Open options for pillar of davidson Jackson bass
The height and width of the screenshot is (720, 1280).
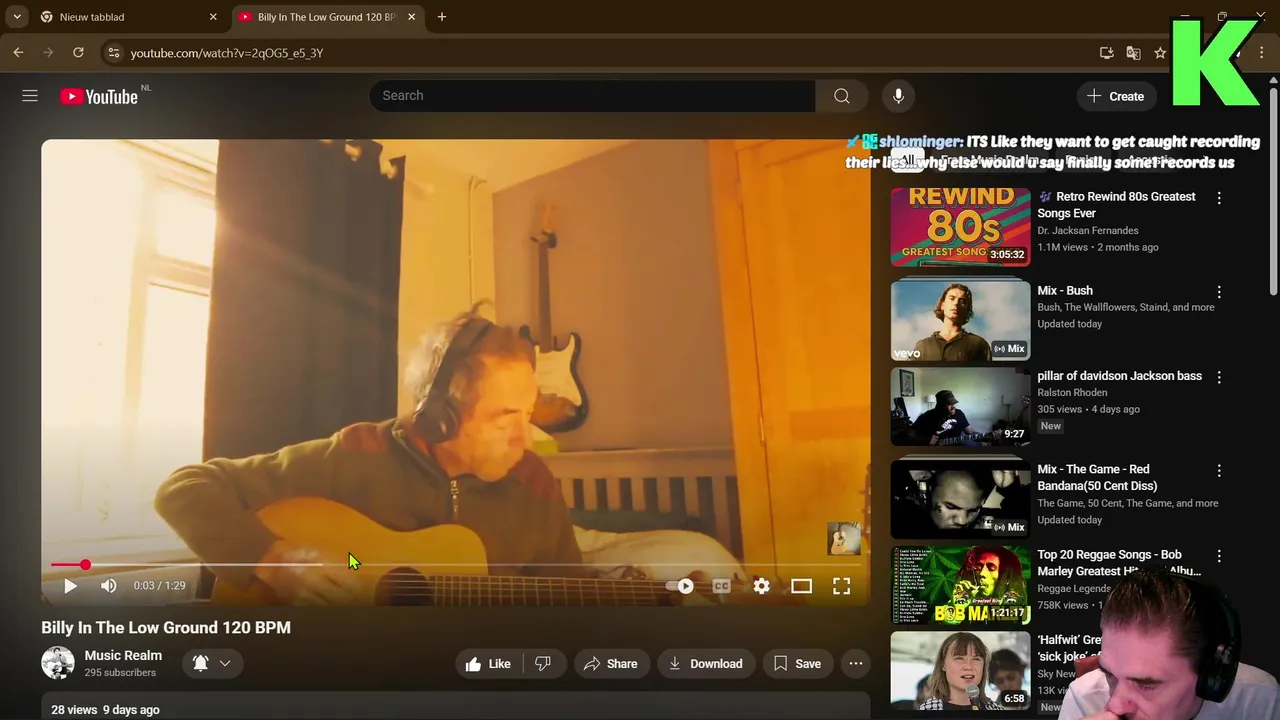1218,377
